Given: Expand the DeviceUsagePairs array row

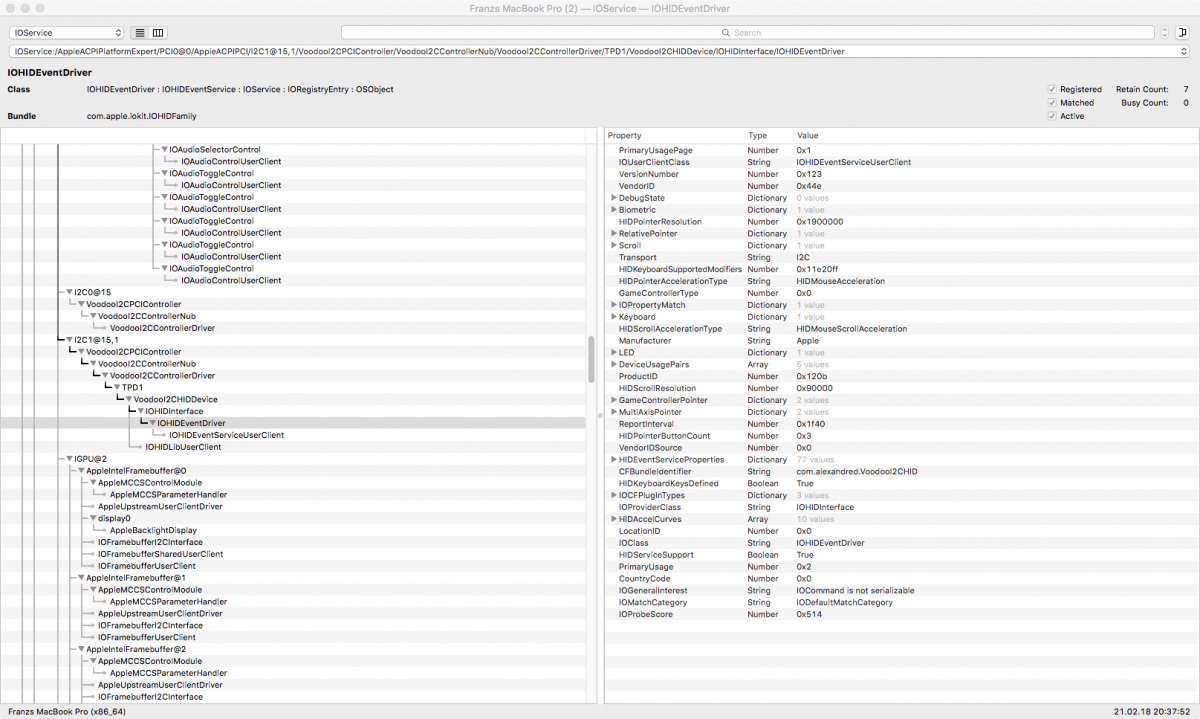Looking at the screenshot, I should click(x=614, y=365).
